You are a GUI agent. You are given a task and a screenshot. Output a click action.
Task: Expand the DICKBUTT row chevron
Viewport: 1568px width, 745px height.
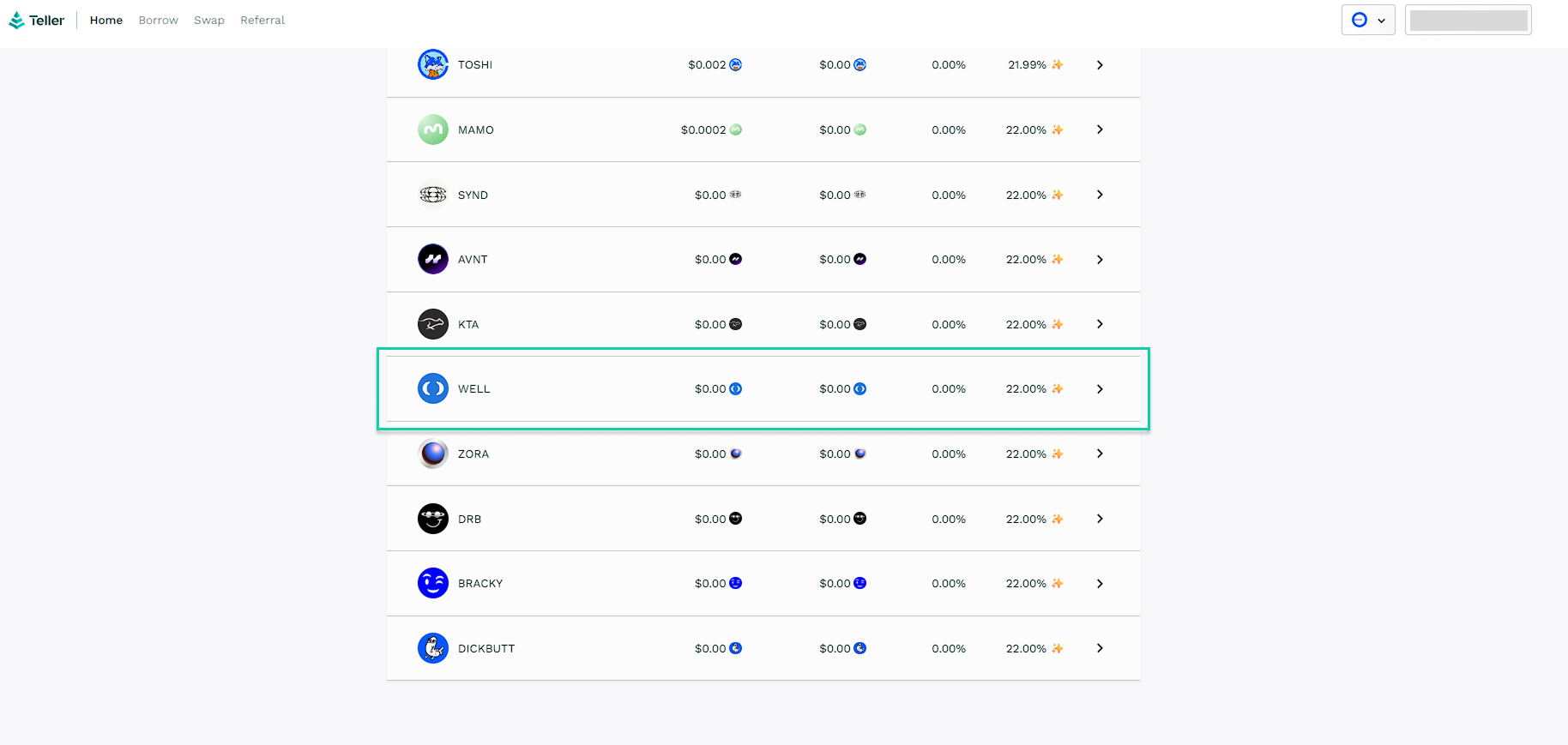(x=1100, y=648)
